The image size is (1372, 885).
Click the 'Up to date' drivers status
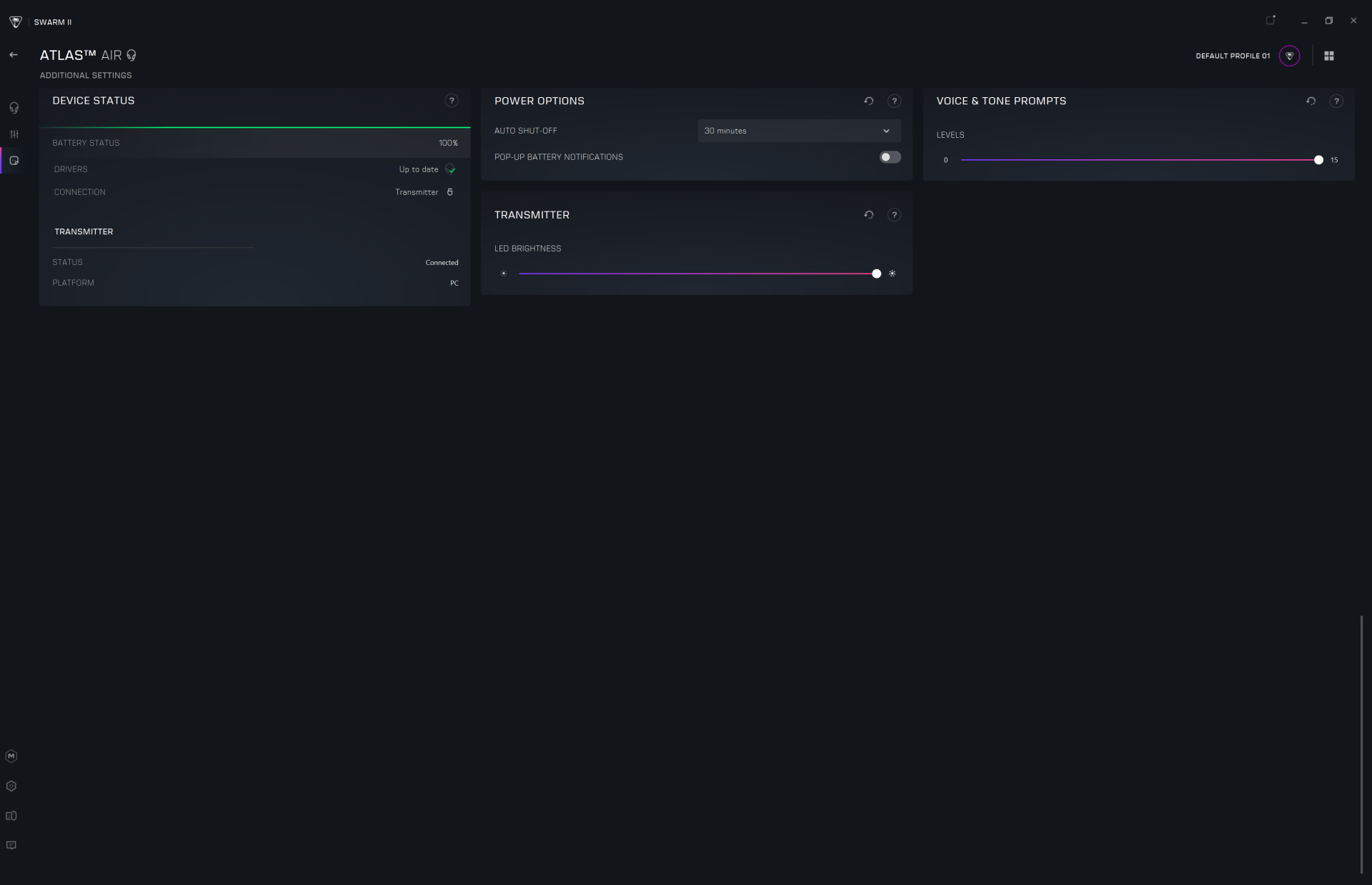point(419,169)
